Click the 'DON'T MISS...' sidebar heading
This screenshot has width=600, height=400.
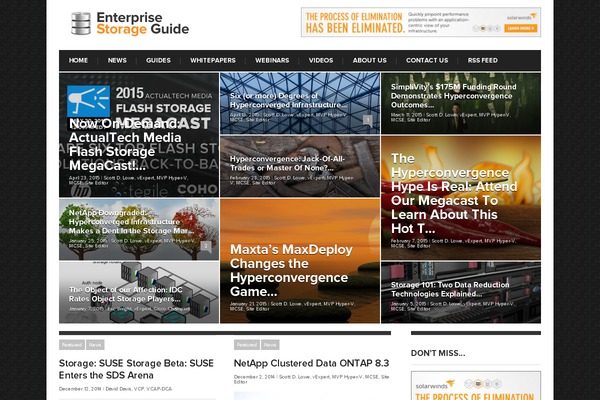point(438,353)
